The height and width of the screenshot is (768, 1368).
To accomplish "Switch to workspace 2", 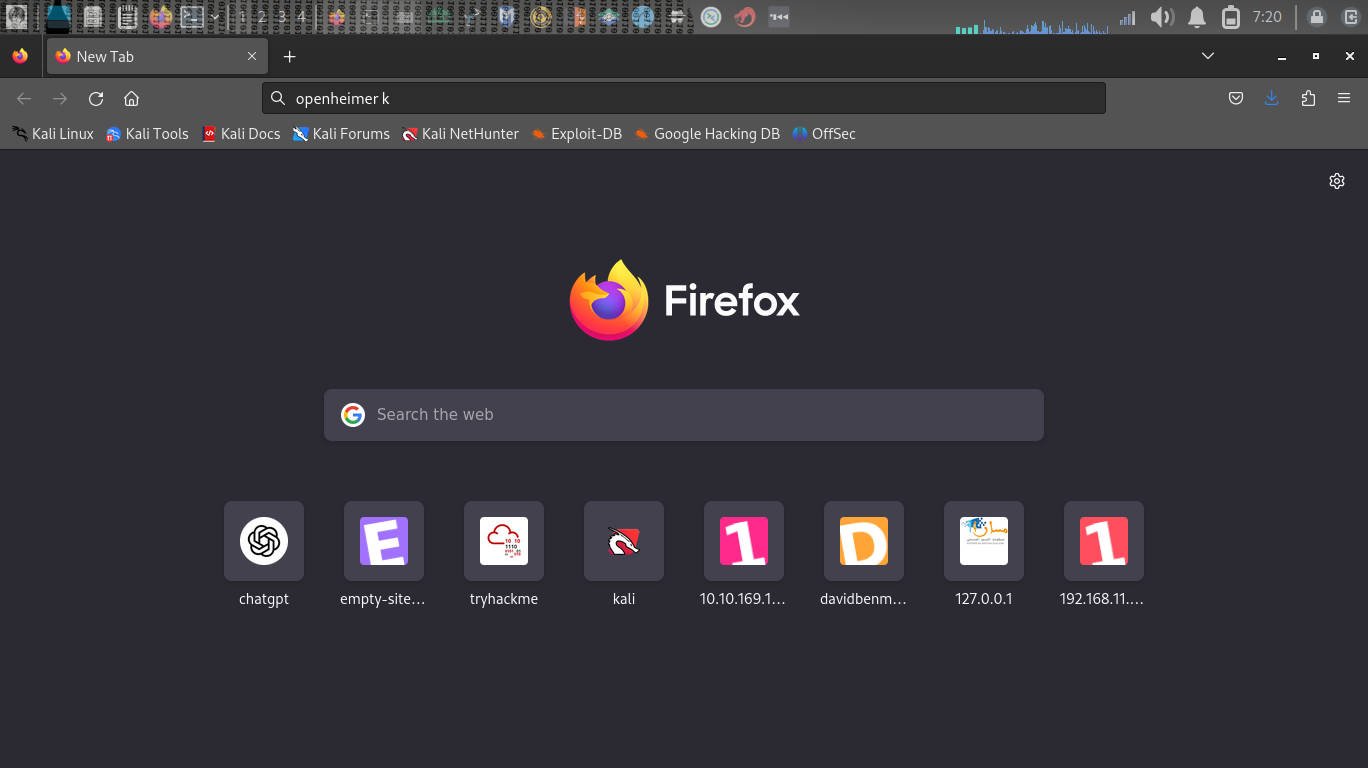I will pos(262,16).
